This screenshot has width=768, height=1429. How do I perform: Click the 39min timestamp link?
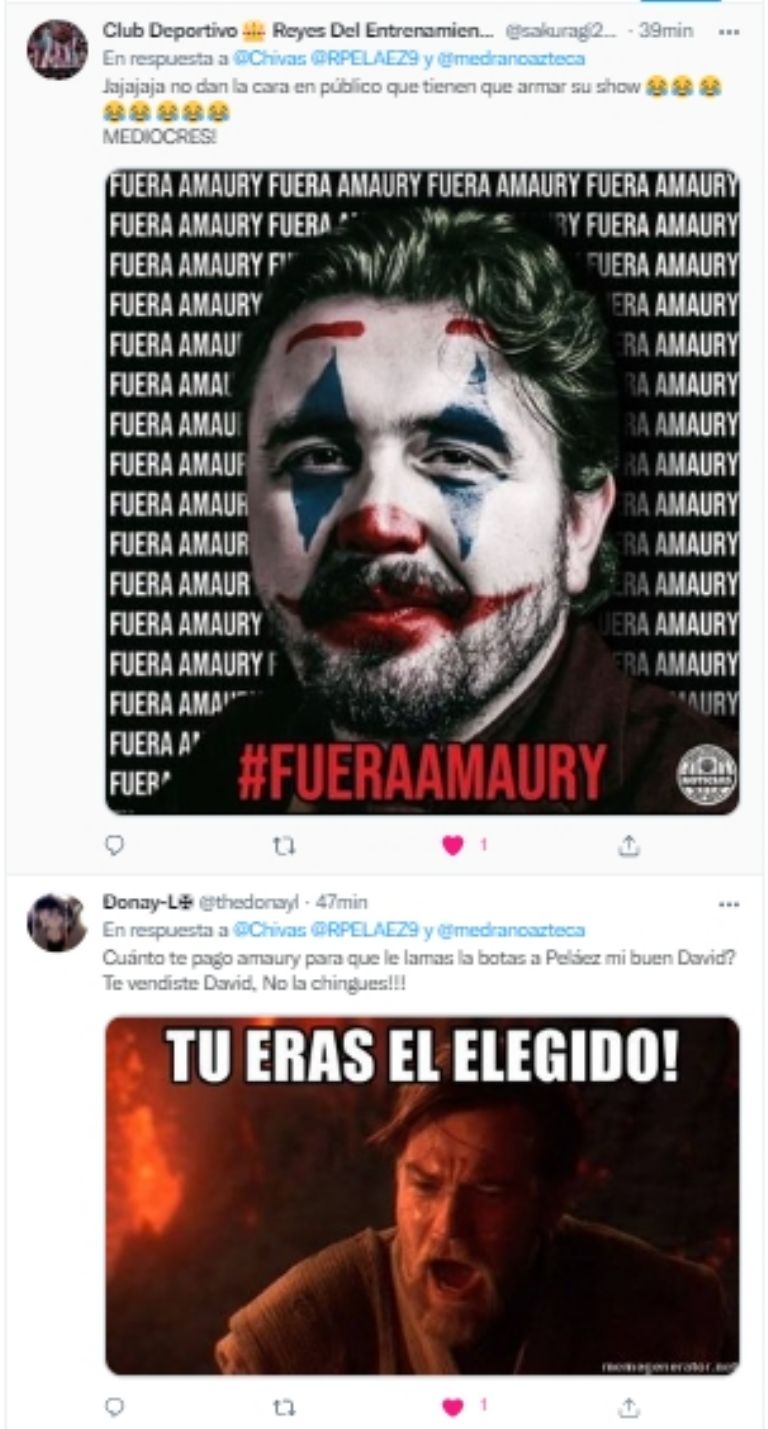coord(666,31)
